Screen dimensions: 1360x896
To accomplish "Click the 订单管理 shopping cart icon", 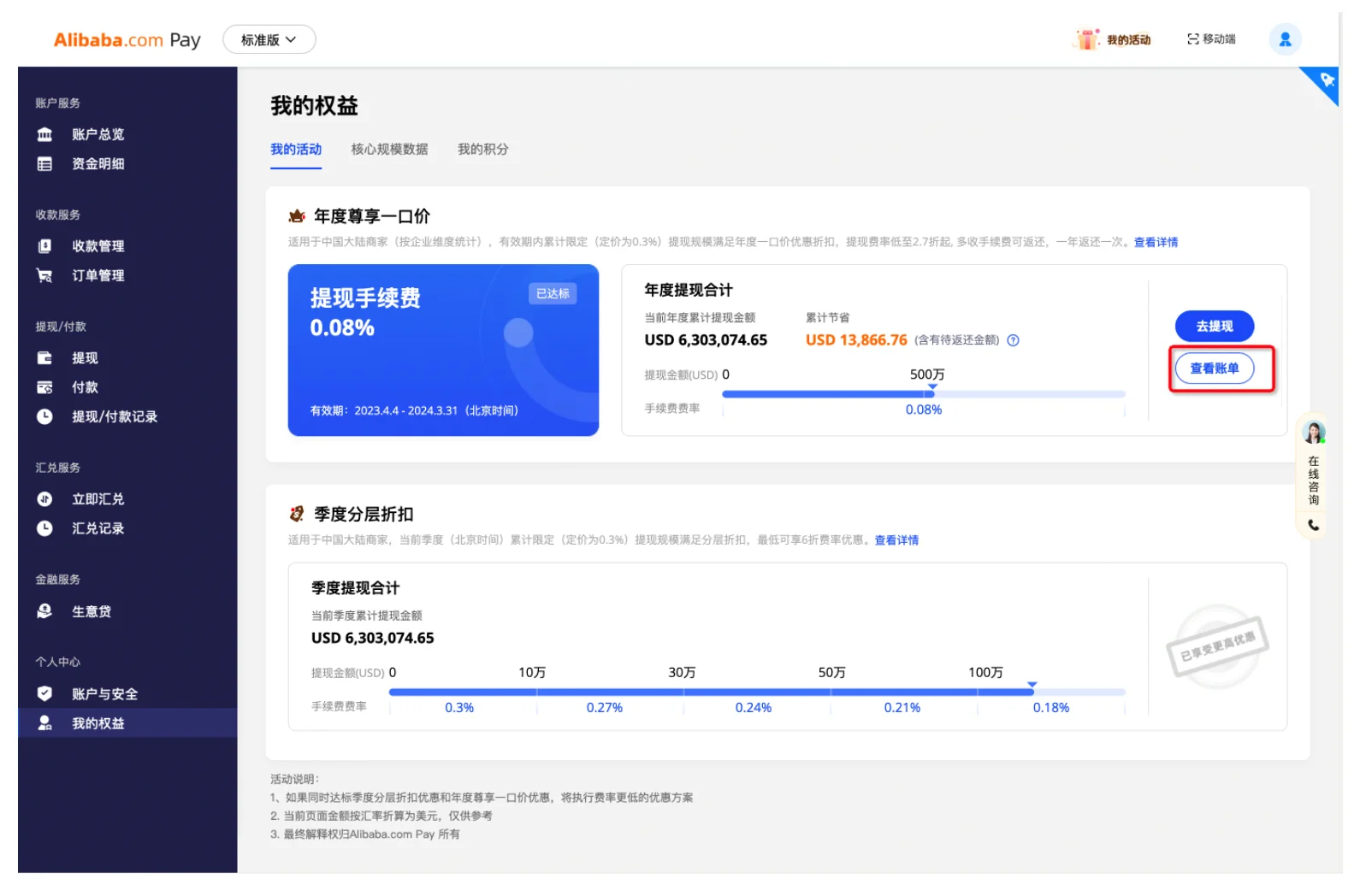I will click(x=45, y=275).
